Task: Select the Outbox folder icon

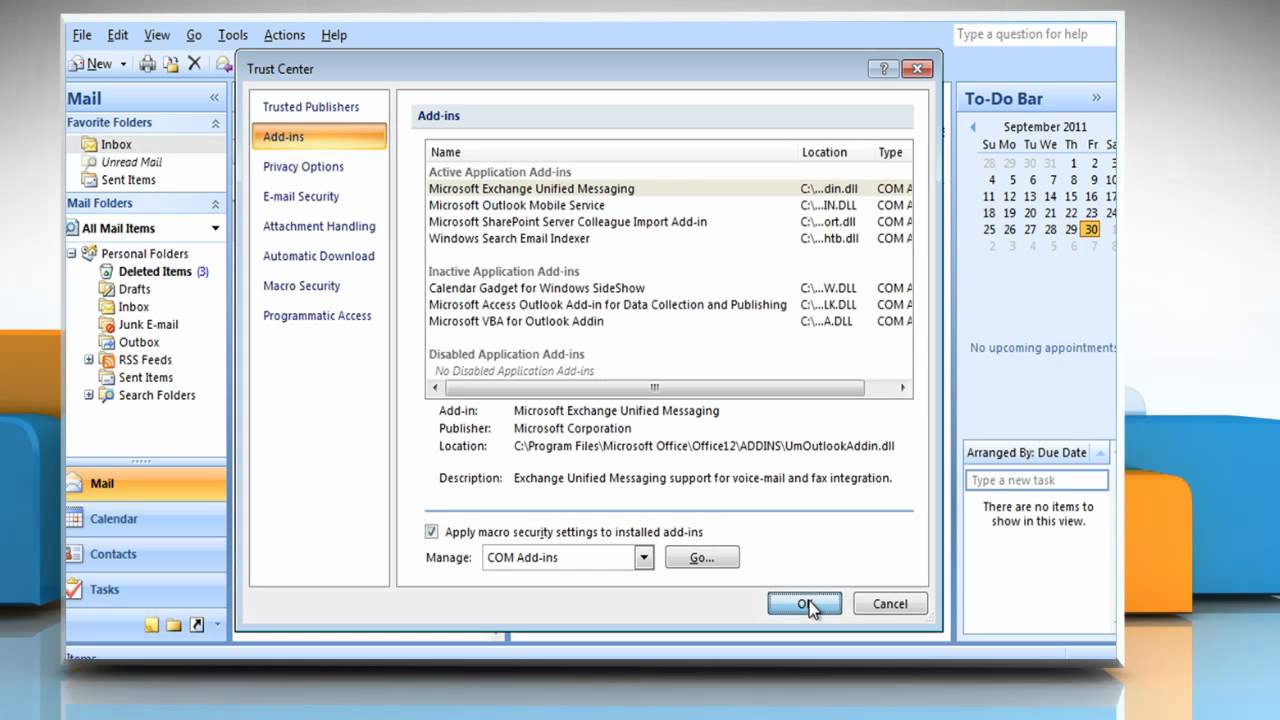Action: click(108, 342)
